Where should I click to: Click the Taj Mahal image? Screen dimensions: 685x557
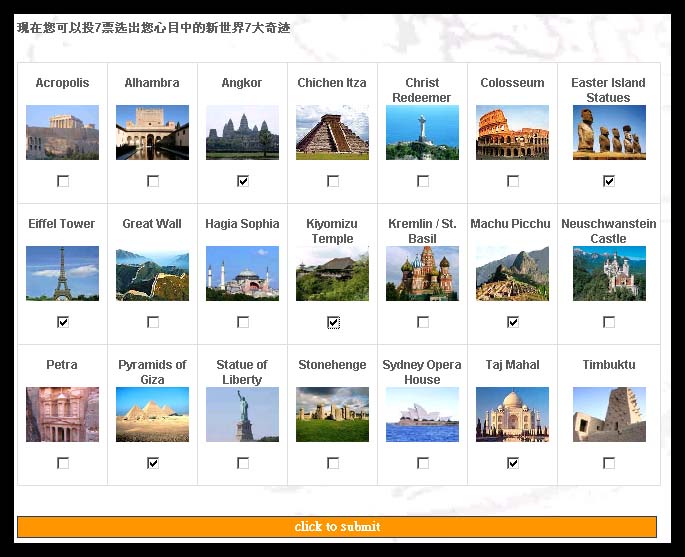pyautogui.click(x=512, y=415)
